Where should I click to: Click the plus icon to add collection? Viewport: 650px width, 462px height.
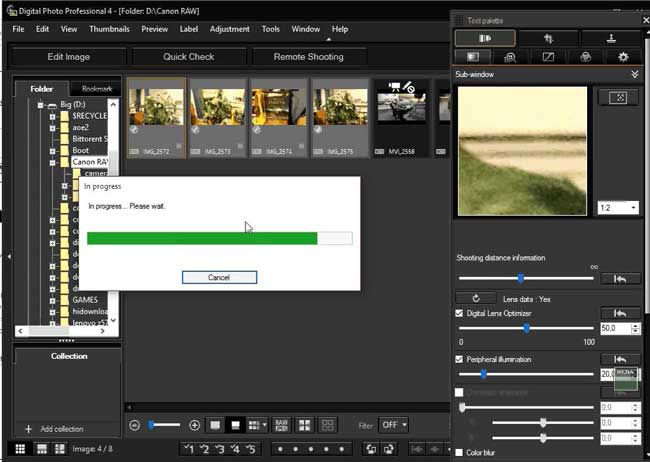tap(28, 429)
